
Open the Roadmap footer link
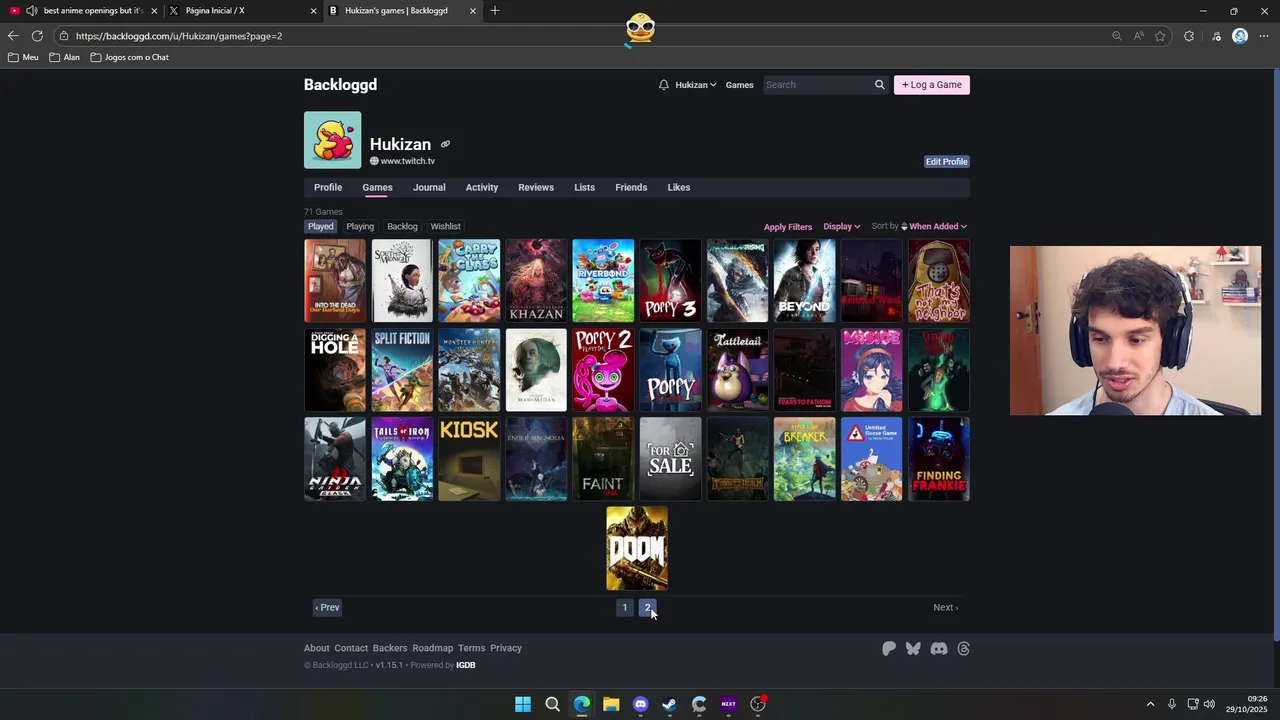(433, 649)
